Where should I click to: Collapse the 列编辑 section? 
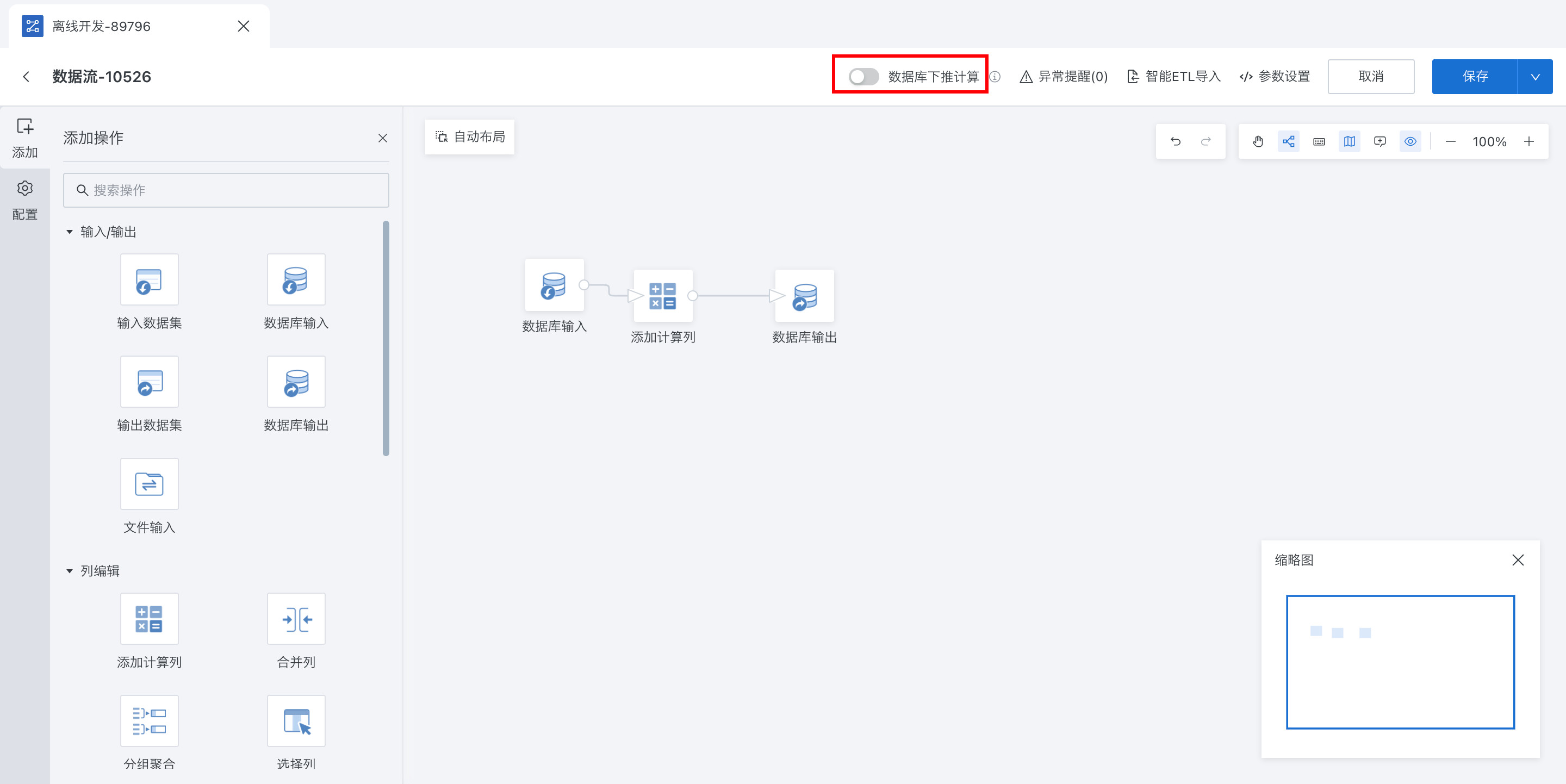coord(69,571)
